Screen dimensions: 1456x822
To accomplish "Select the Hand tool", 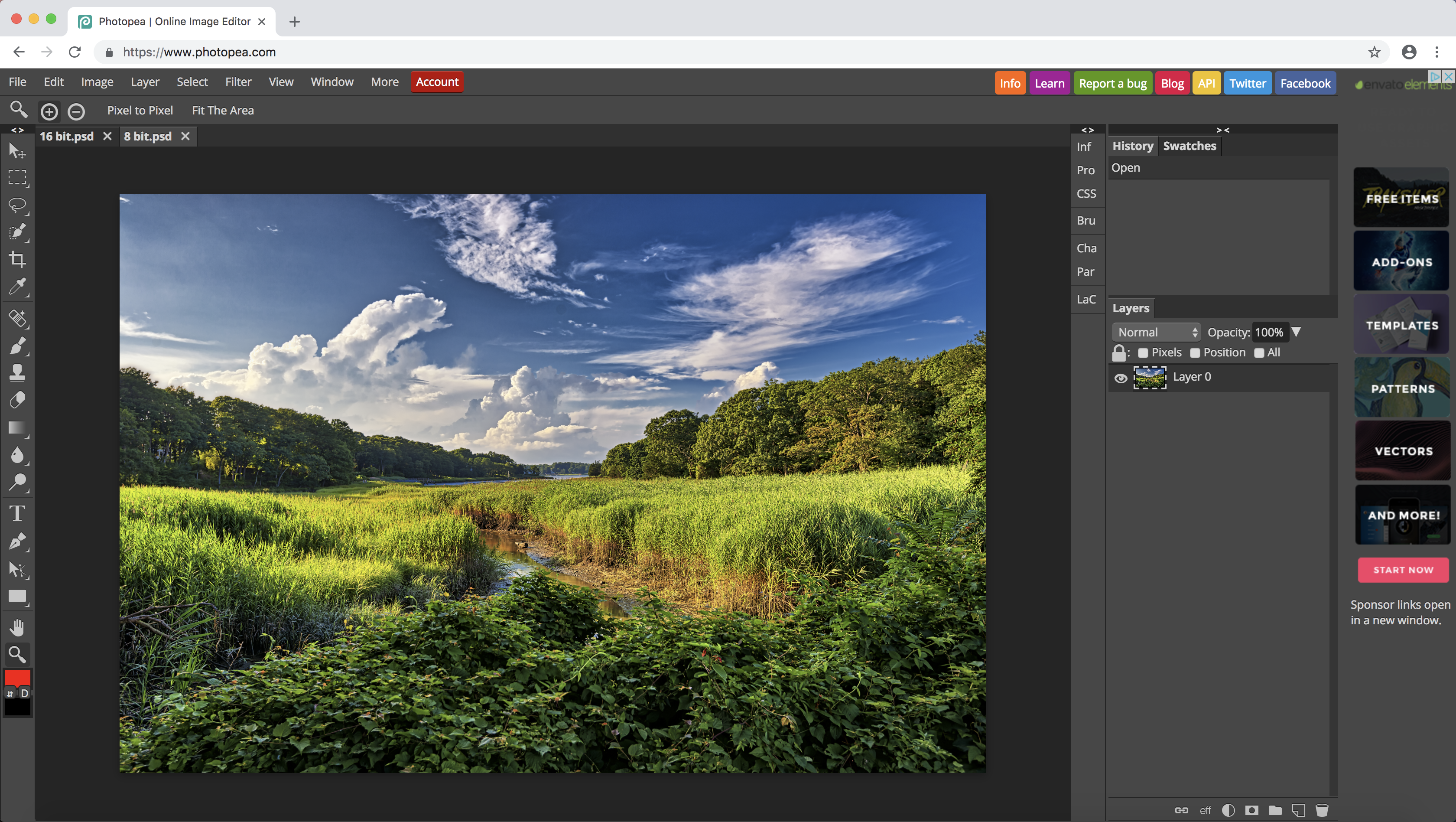I will [x=17, y=627].
